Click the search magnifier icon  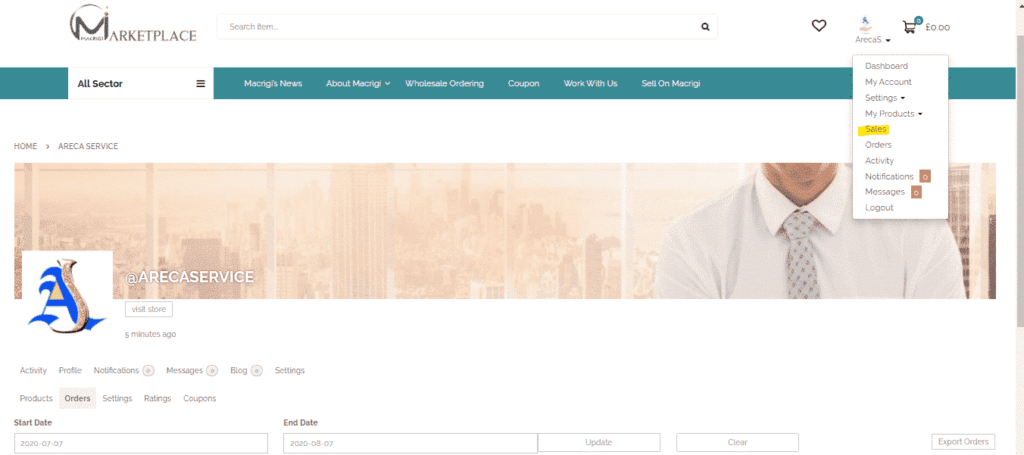[705, 27]
